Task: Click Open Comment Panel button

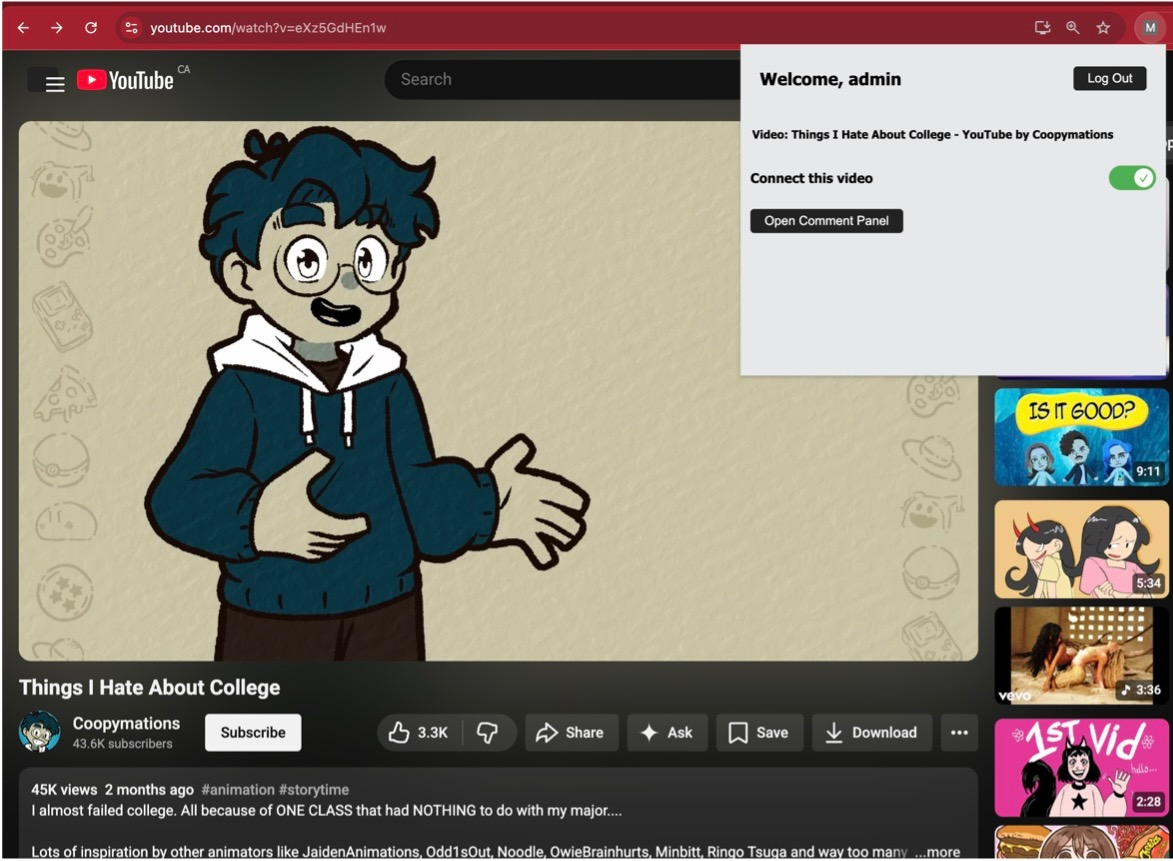Action: pos(826,221)
